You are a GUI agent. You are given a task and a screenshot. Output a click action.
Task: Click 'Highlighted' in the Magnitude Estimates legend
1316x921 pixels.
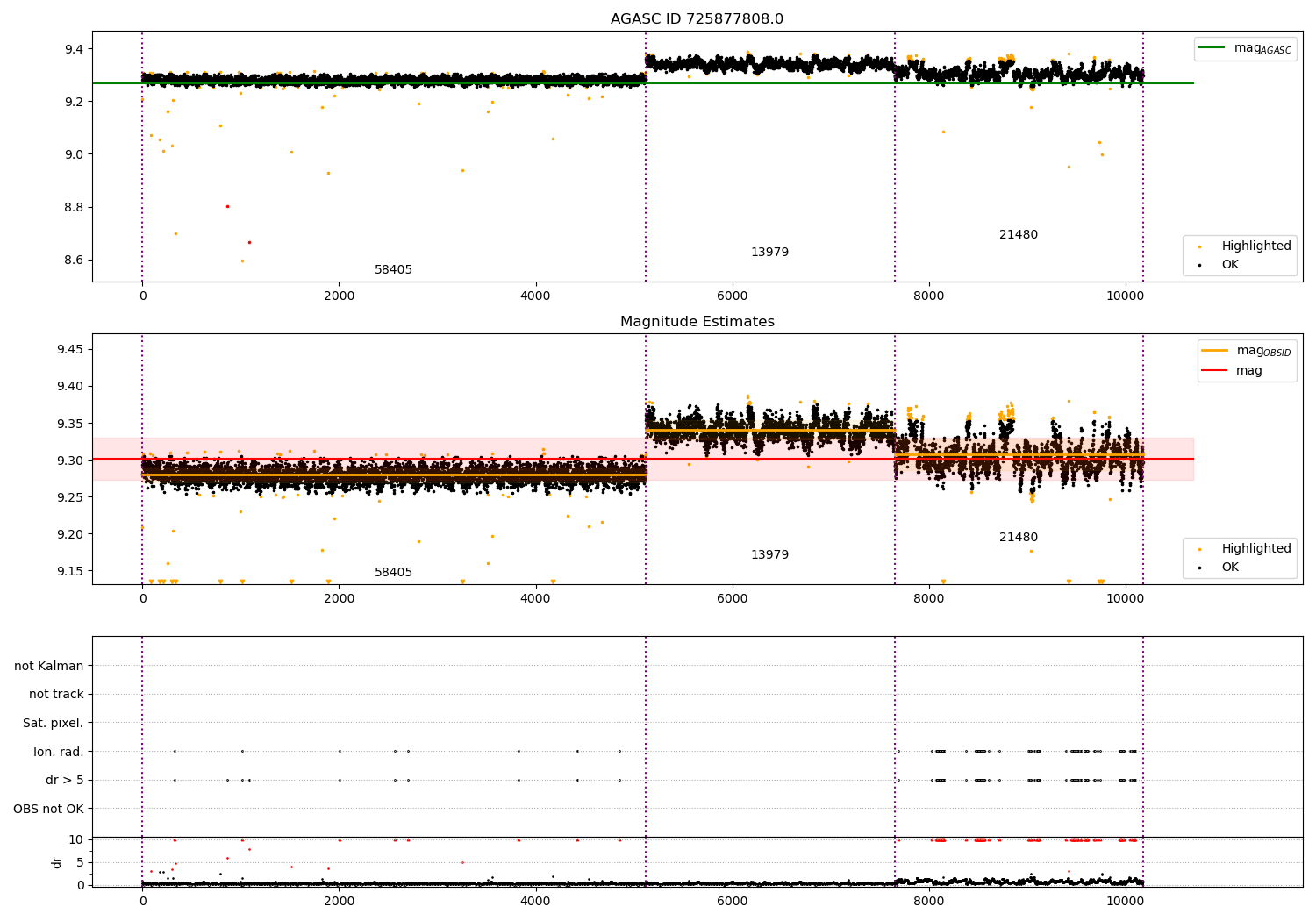point(1256,549)
